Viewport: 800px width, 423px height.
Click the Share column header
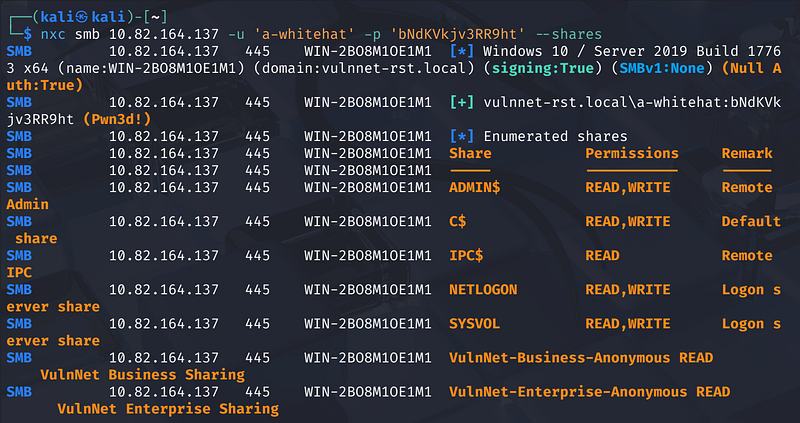470,153
